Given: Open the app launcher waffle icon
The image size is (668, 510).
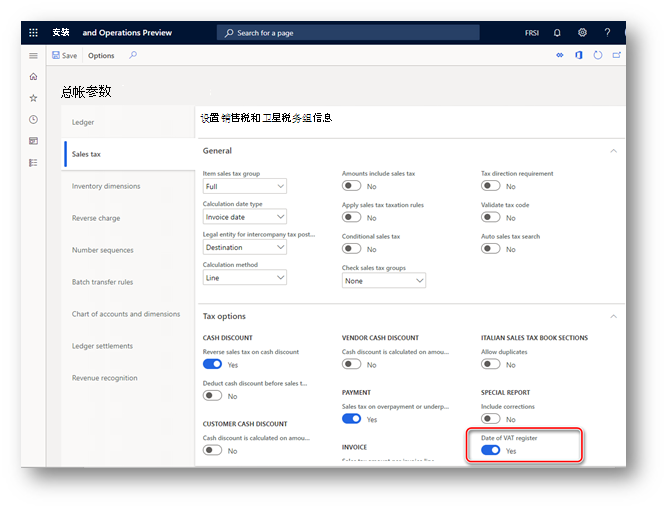Looking at the screenshot, I should 33,32.
